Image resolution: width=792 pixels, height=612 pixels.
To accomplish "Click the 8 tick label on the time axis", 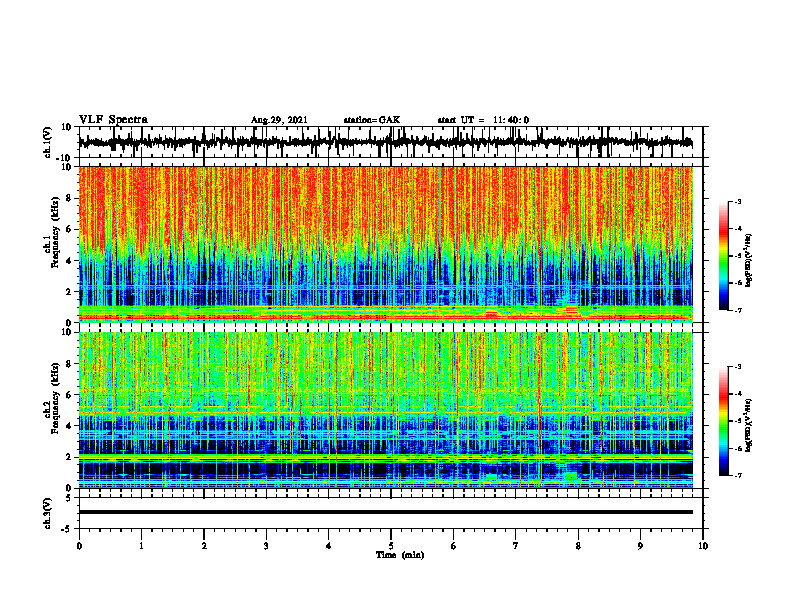I will (578, 546).
